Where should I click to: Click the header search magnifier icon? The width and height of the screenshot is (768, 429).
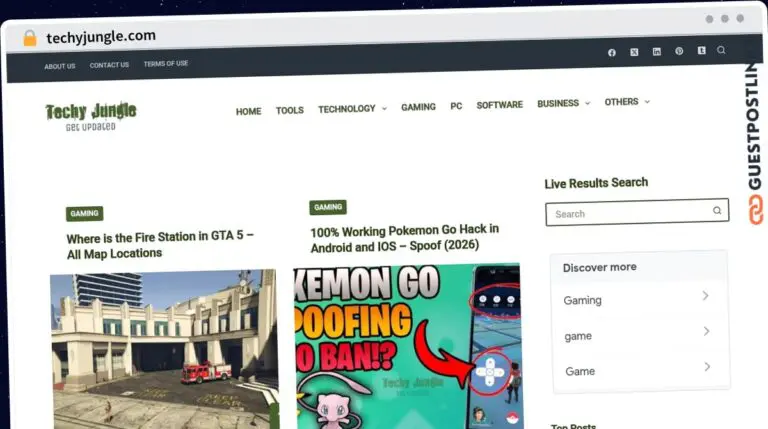coord(721,50)
